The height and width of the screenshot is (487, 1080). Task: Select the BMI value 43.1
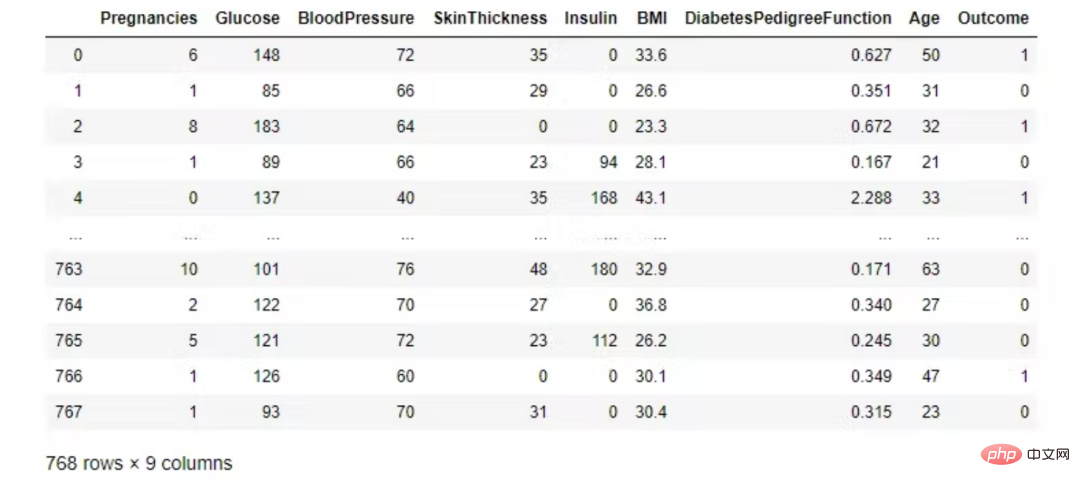coord(651,198)
